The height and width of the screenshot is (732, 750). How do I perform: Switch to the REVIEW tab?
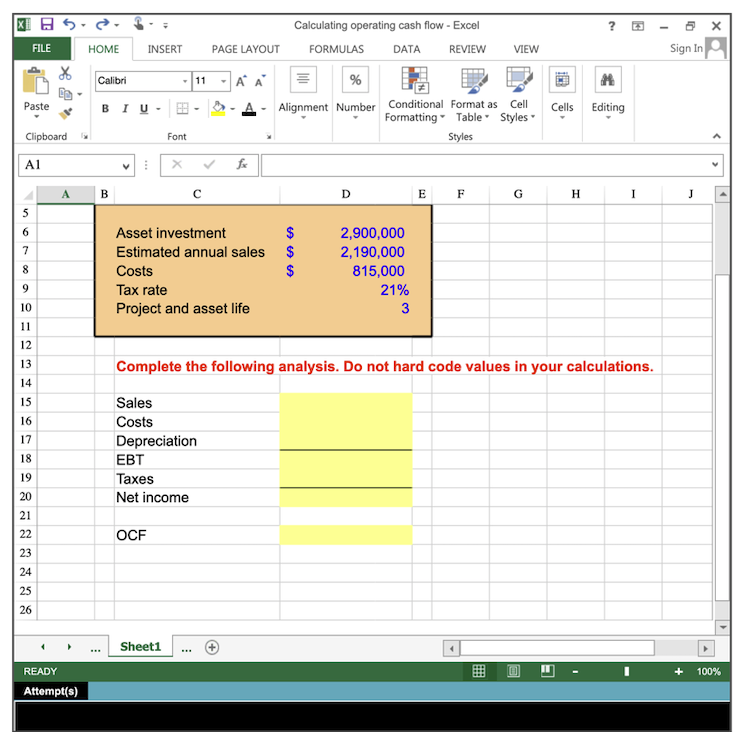point(467,49)
